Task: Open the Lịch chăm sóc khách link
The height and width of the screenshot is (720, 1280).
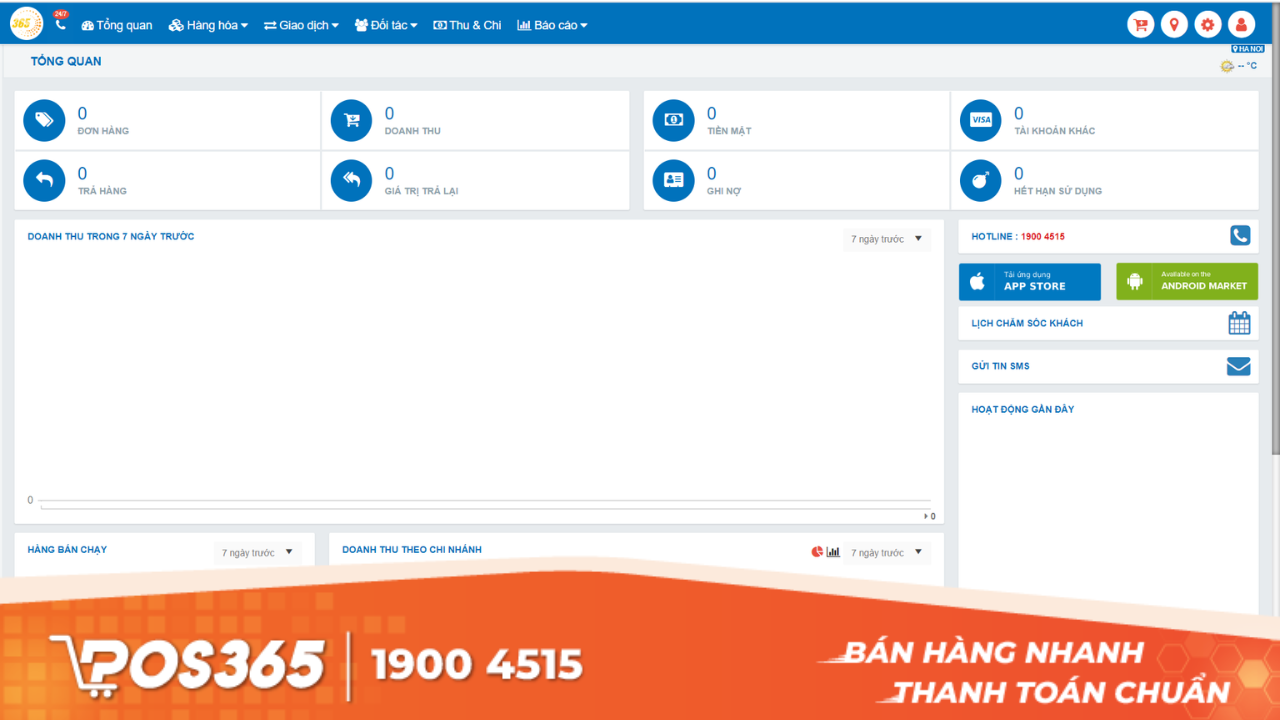Action: pyautogui.click(x=1027, y=323)
